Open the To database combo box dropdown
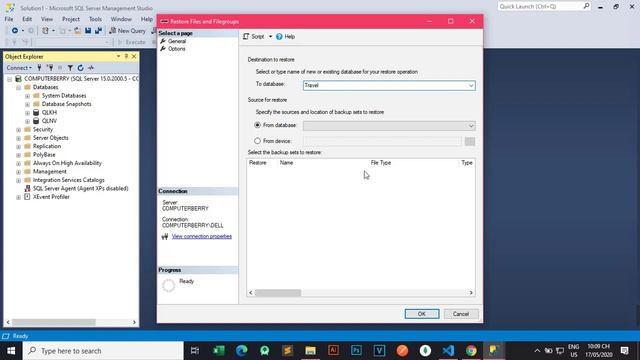Image resolution: width=640 pixels, height=360 pixels. [x=471, y=86]
